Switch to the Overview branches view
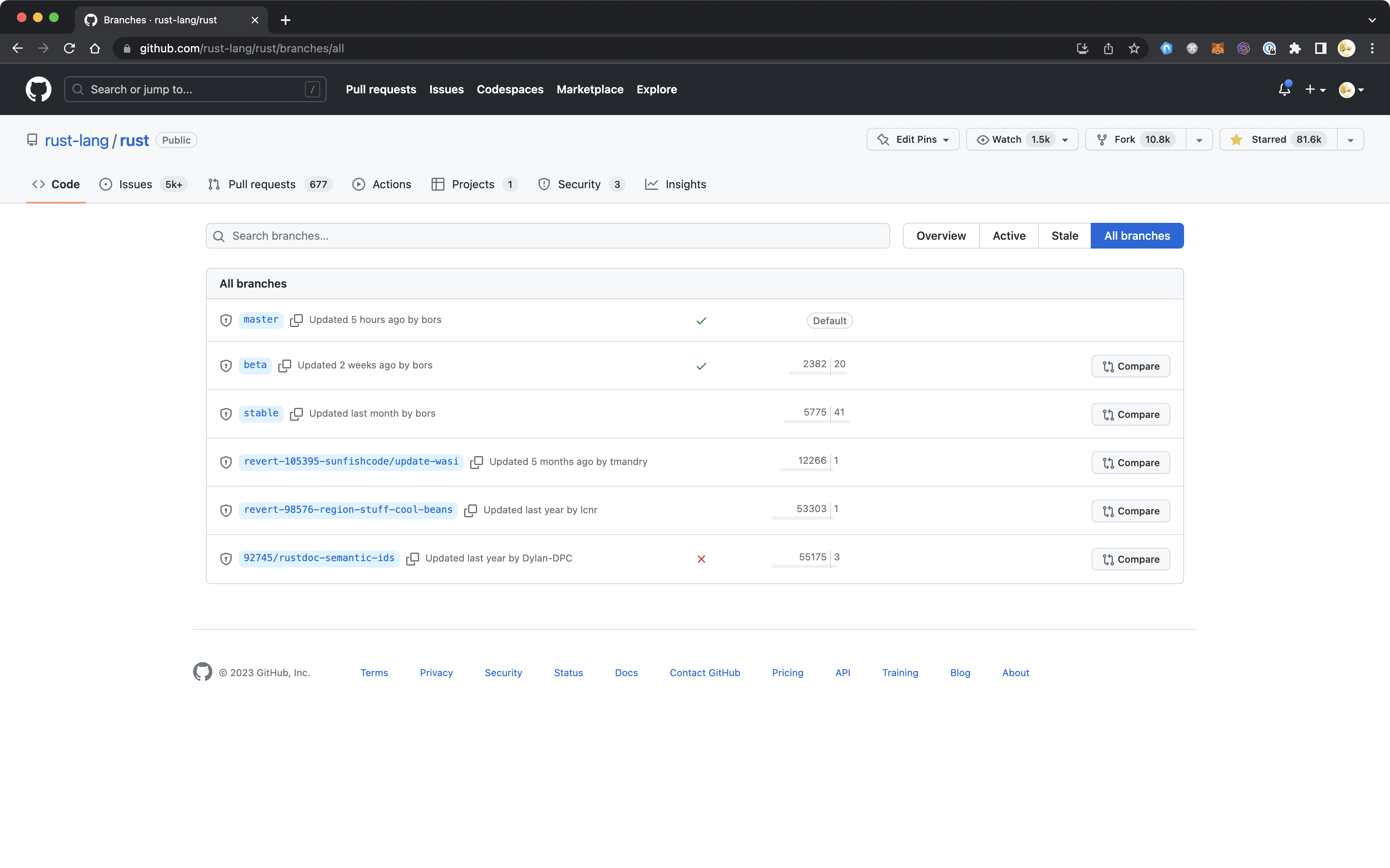 tap(941, 236)
